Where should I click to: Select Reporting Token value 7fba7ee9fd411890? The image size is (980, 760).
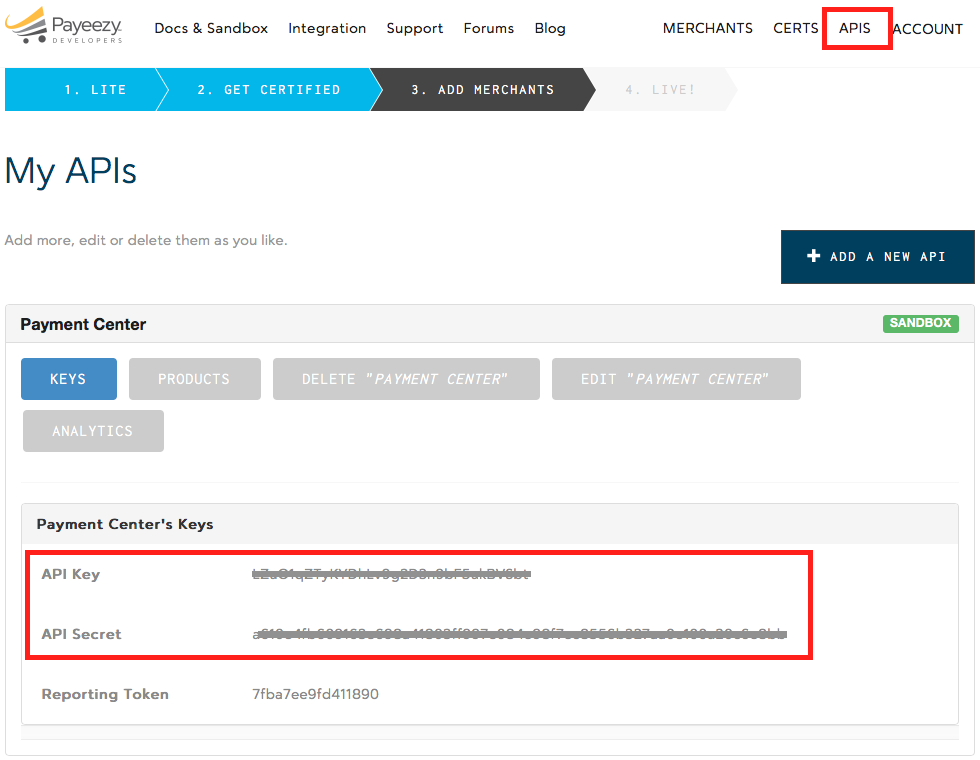(x=315, y=694)
